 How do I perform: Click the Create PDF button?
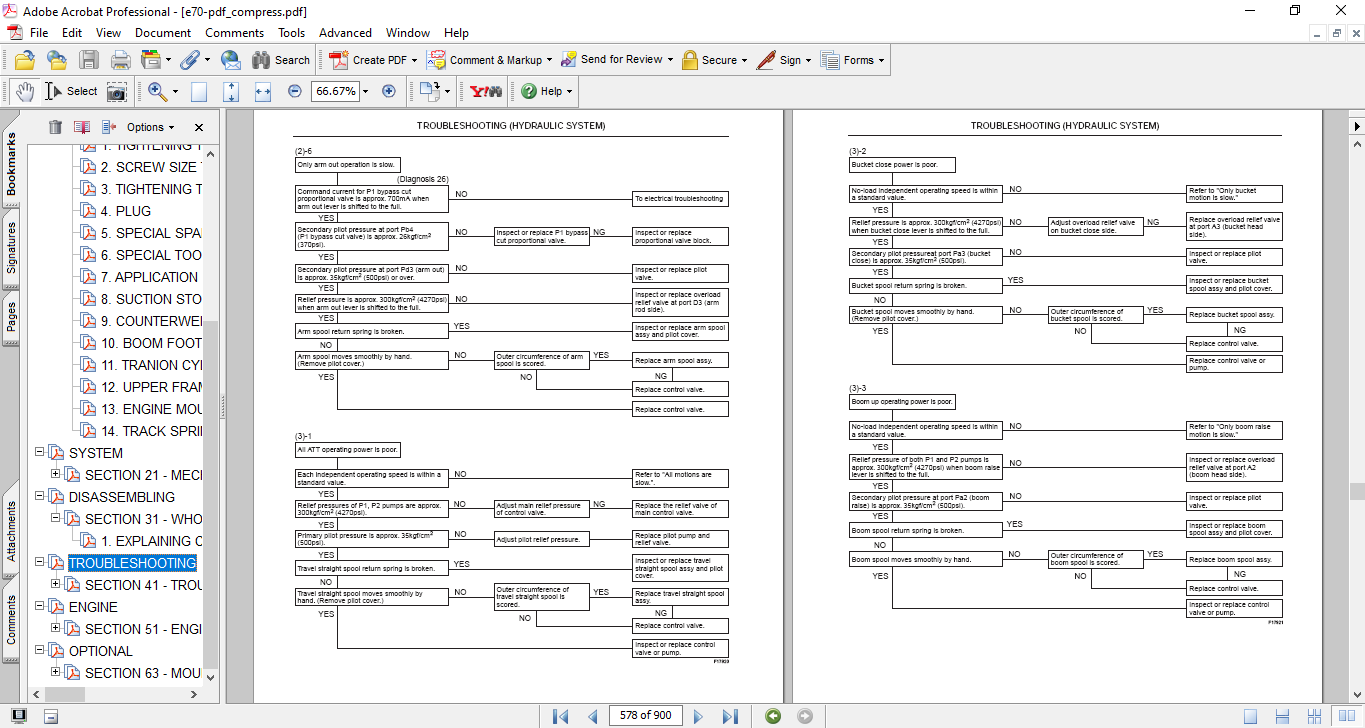click(x=369, y=60)
